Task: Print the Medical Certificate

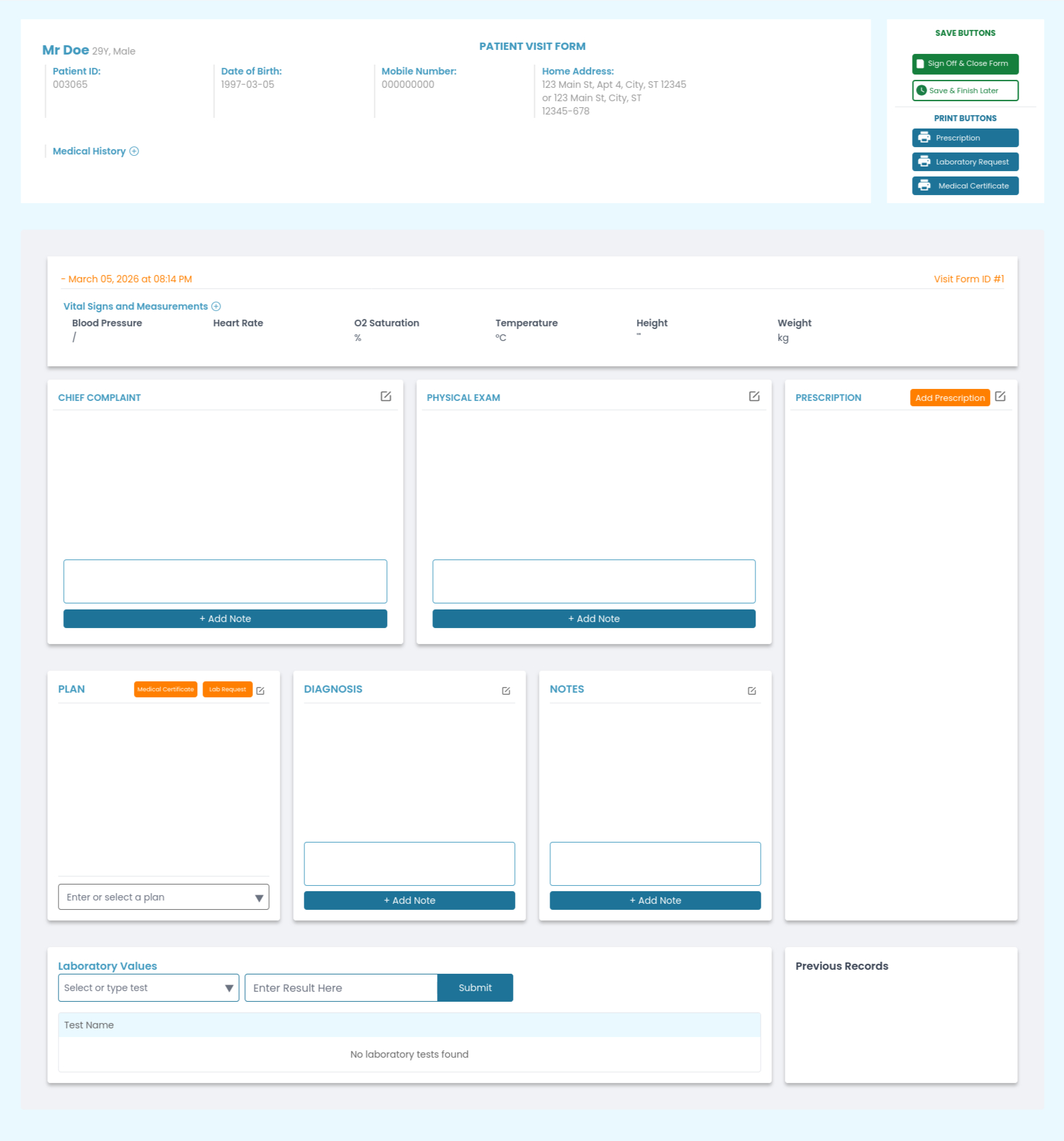Action: pos(965,186)
